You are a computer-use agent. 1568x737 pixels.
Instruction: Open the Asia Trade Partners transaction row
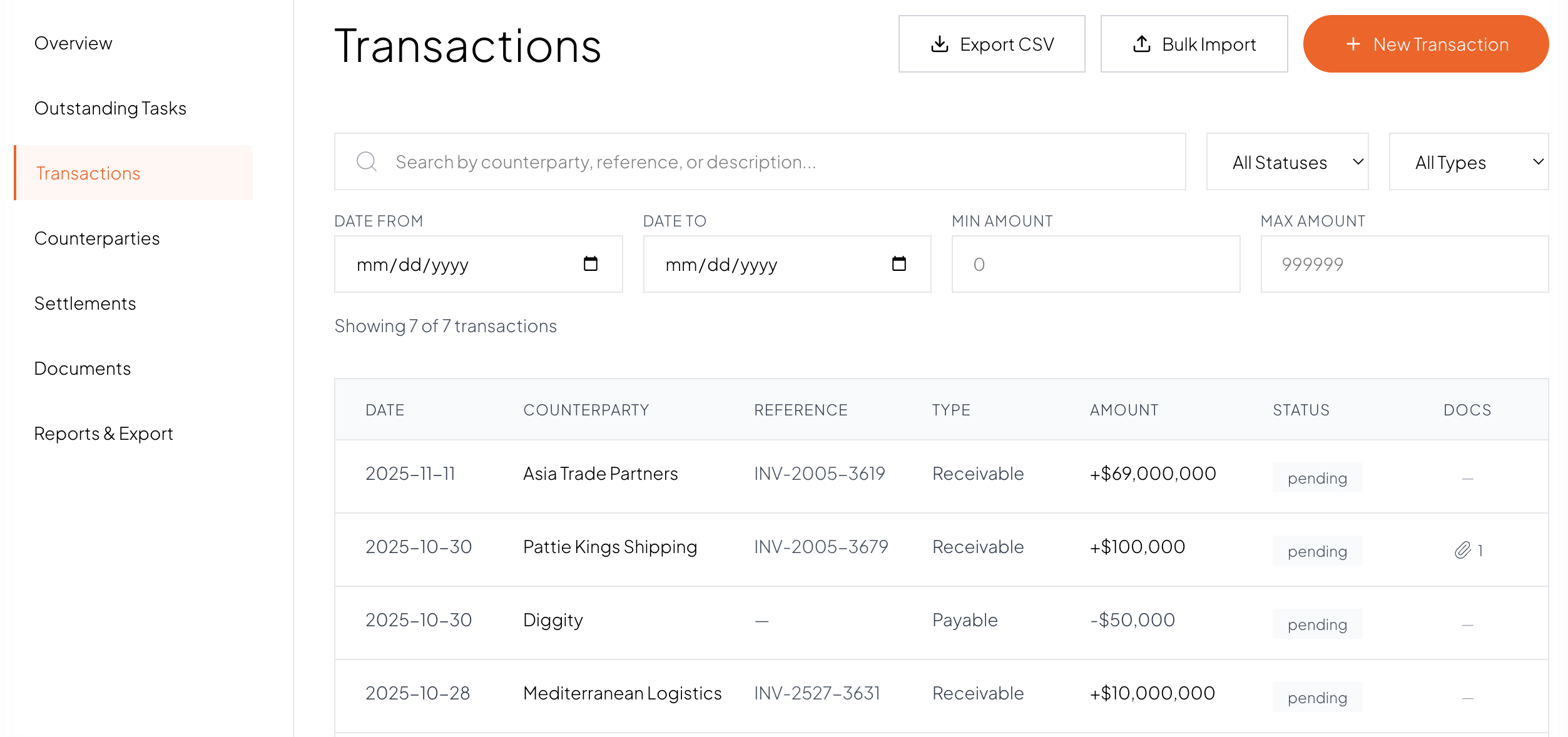point(600,474)
